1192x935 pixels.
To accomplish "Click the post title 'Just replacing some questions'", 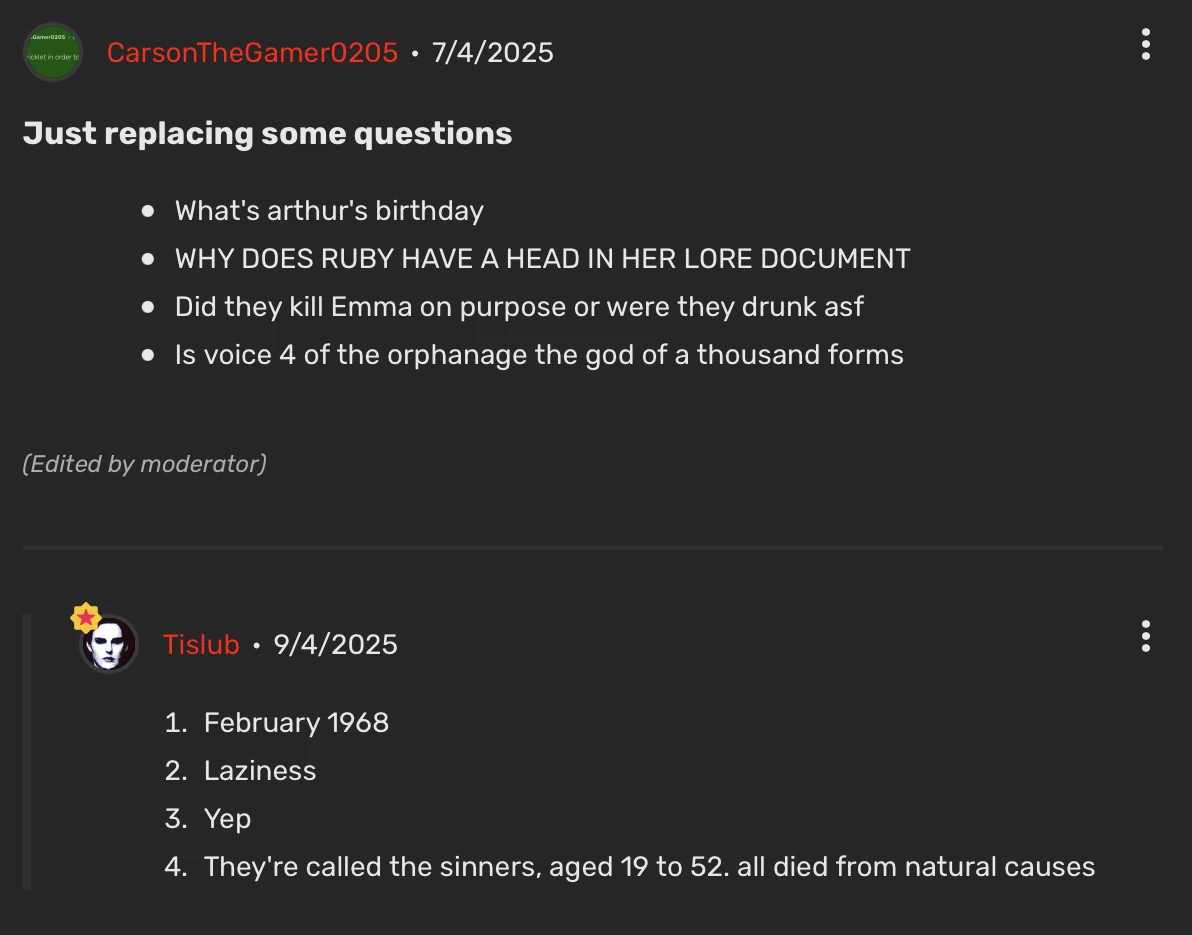I will click(267, 132).
